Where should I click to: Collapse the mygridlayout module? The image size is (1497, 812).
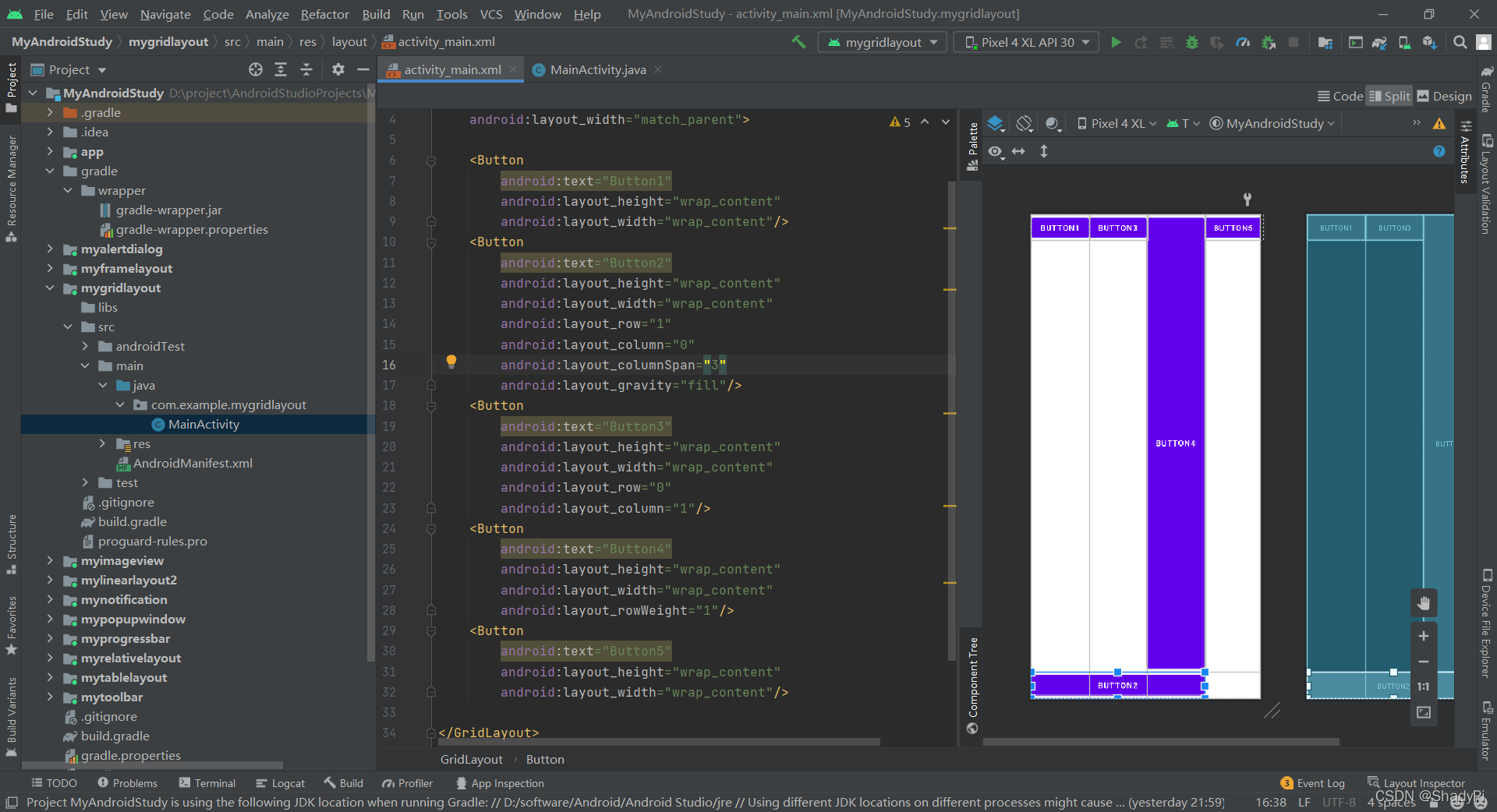tap(50, 288)
